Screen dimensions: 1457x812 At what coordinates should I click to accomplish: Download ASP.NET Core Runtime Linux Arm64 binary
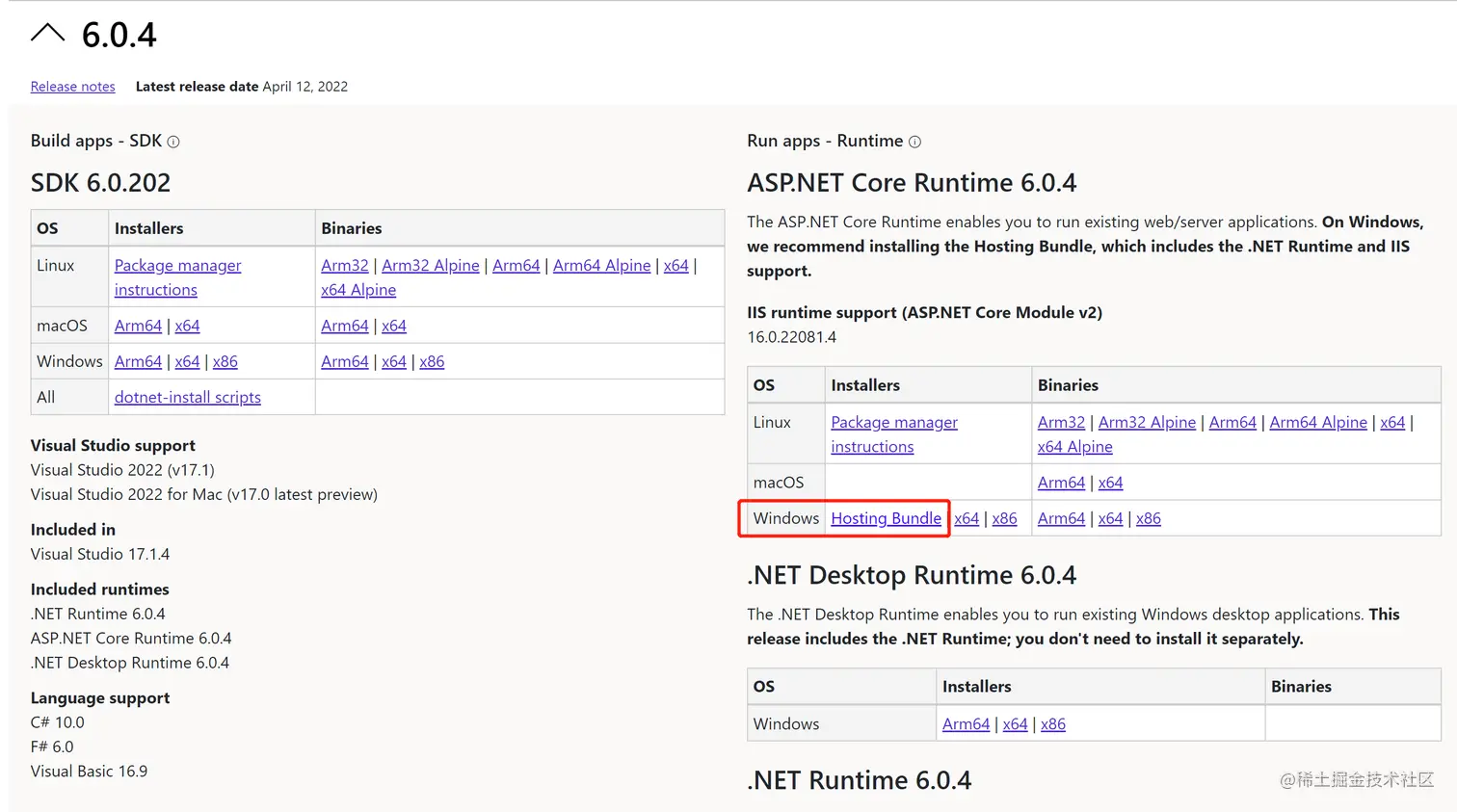[x=1232, y=422]
